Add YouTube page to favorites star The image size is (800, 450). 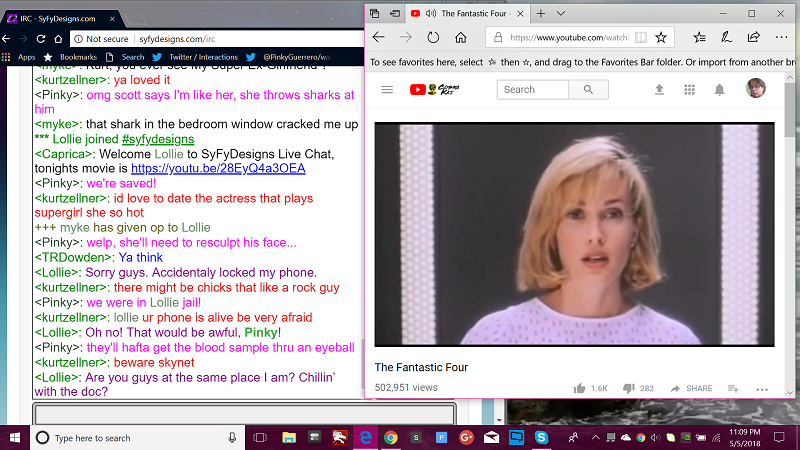(x=661, y=37)
